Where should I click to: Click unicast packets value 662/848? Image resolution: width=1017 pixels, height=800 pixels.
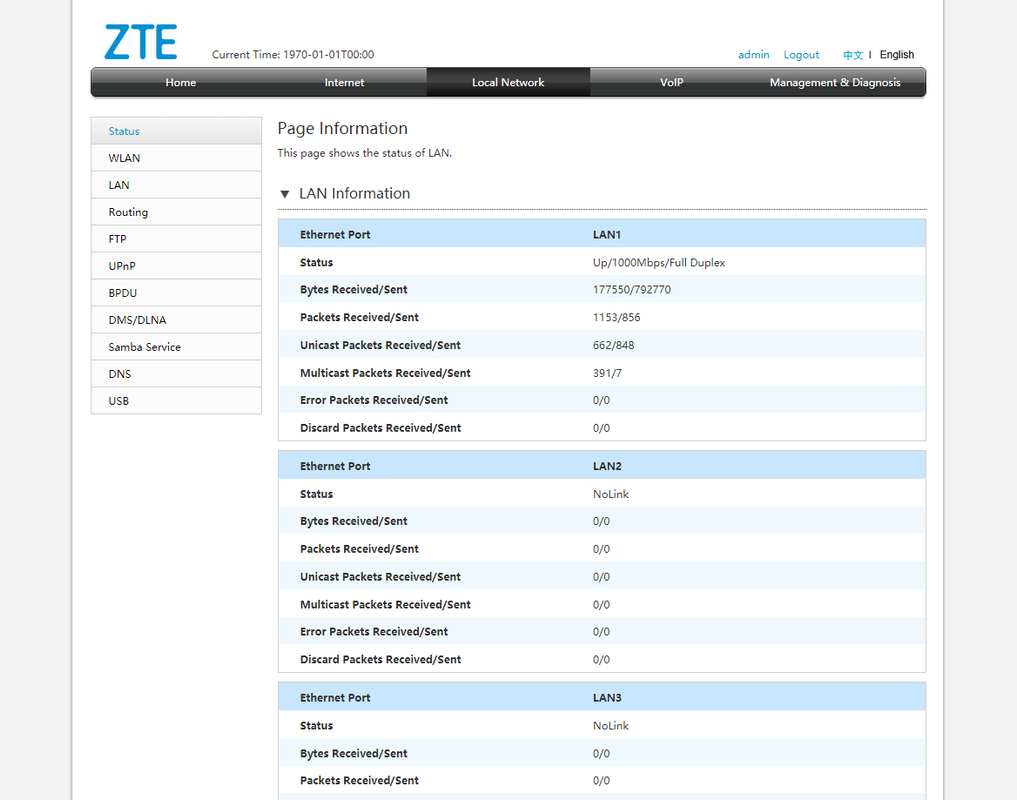(614, 345)
